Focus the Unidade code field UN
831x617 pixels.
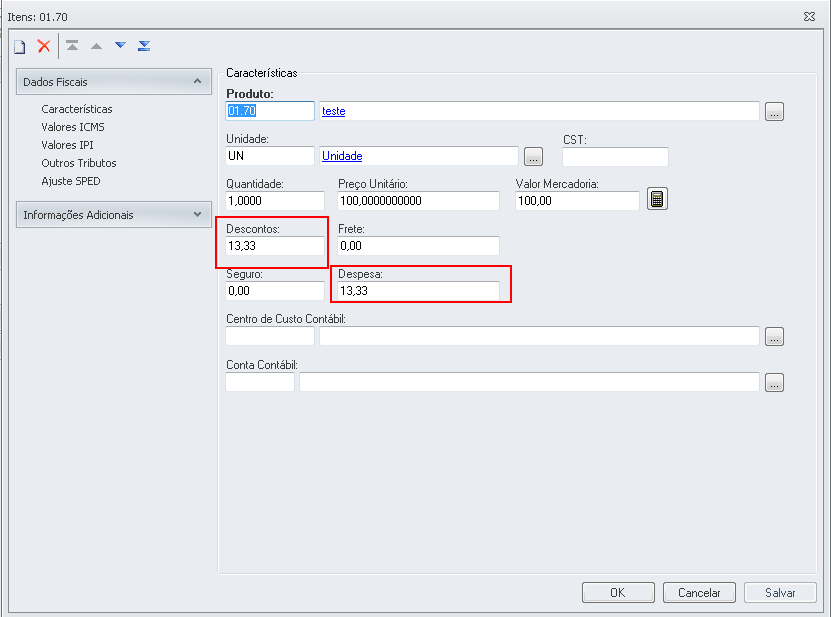[x=270, y=156]
